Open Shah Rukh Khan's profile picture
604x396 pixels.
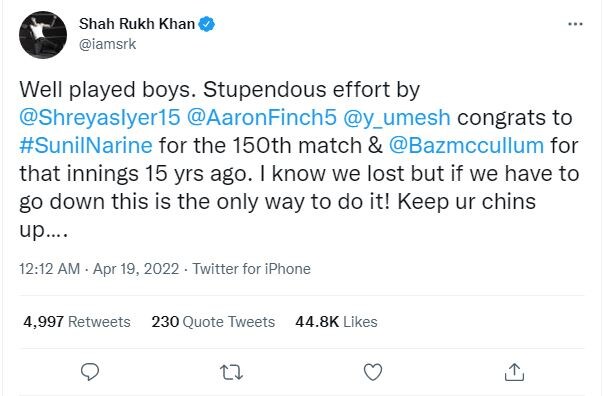pyautogui.click(x=43, y=35)
